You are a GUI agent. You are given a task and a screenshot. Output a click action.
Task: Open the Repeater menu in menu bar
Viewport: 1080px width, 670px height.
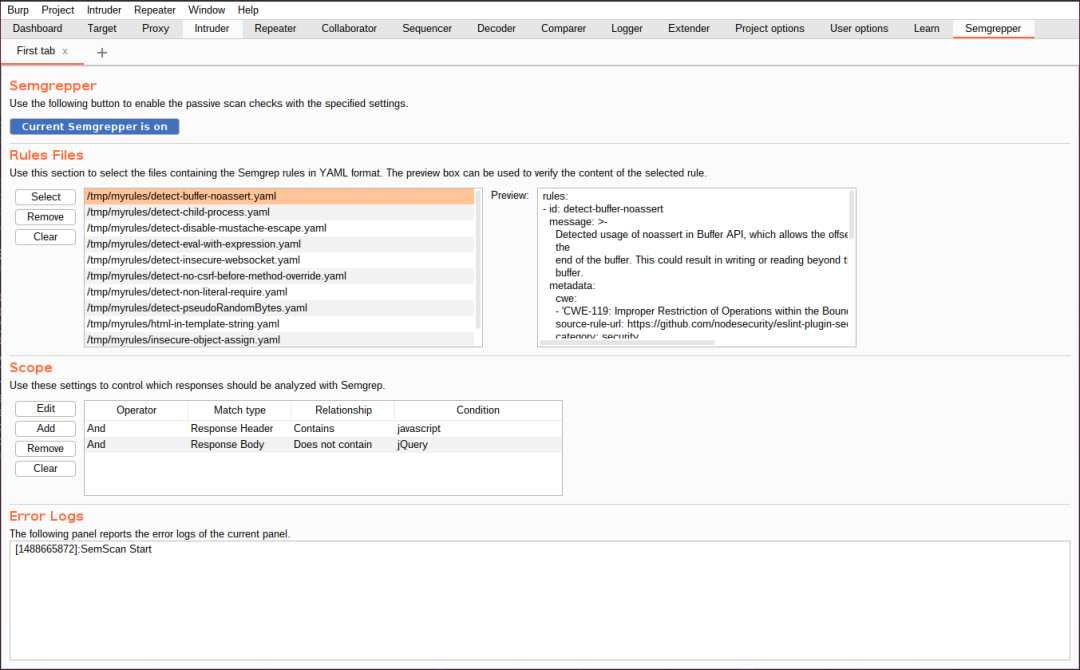pos(155,10)
